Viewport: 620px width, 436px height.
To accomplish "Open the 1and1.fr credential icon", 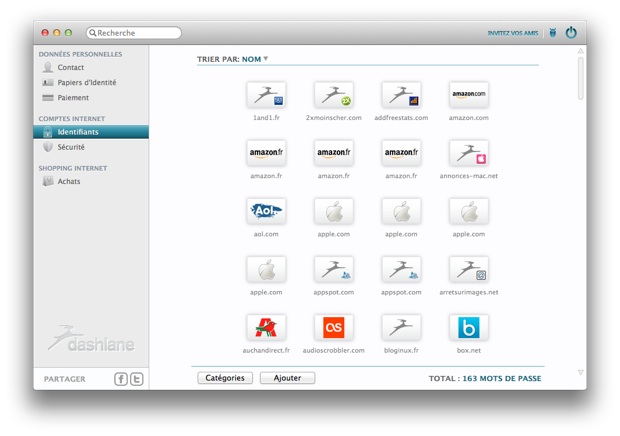I will point(266,95).
